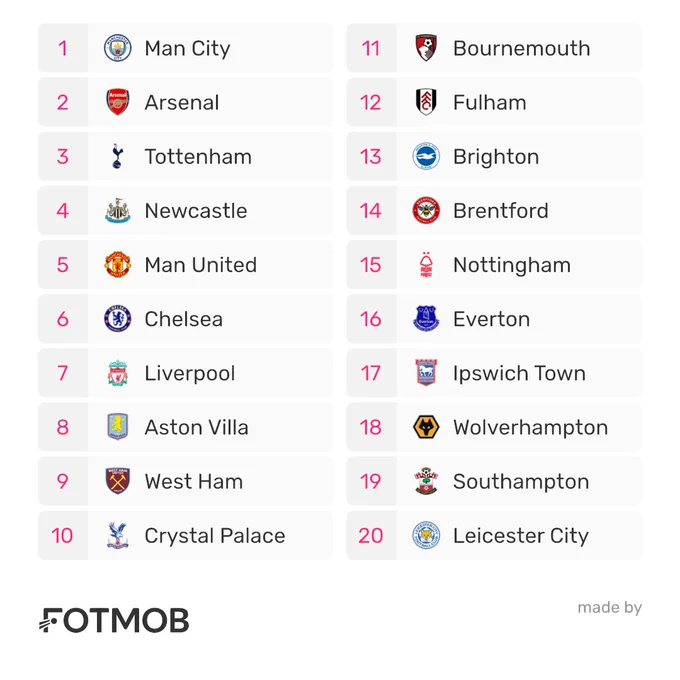Screen dimensions: 680x680
Task: Open the Bournemouth team row
Action: pos(494,48)
